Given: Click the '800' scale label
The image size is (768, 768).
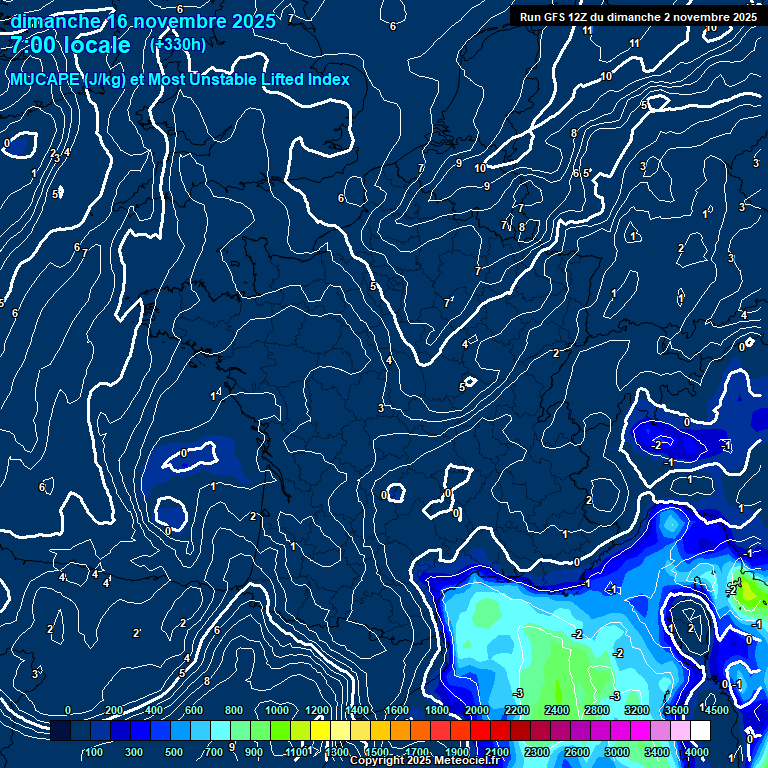Looking at the screenshot, I should click(x=234, y=710).
